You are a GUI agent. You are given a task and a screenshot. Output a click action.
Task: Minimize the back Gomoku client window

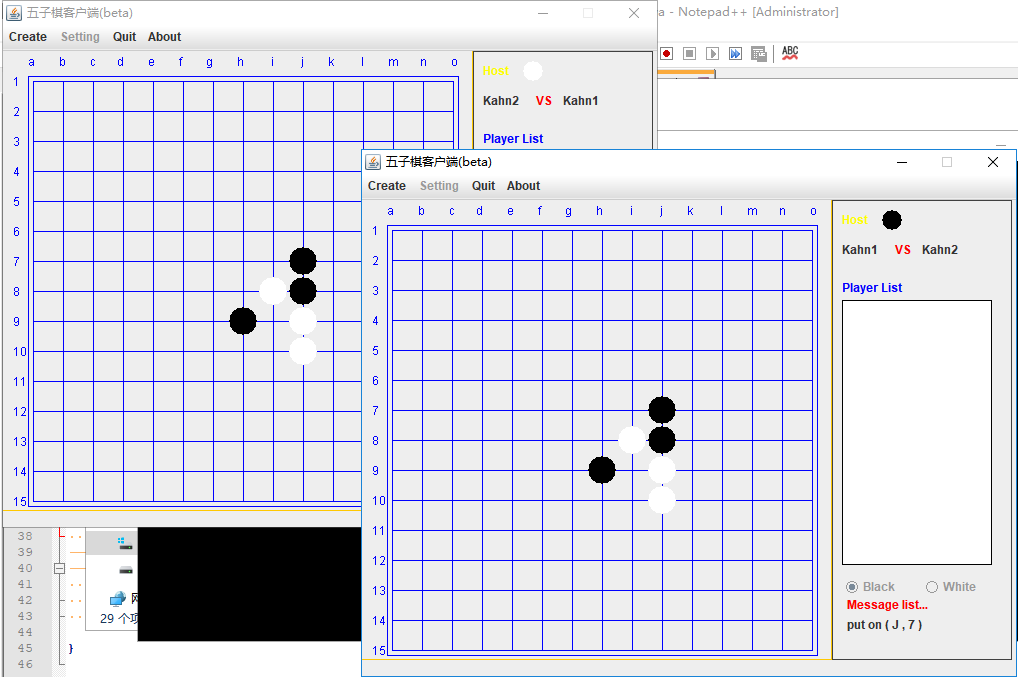[543, 13]
